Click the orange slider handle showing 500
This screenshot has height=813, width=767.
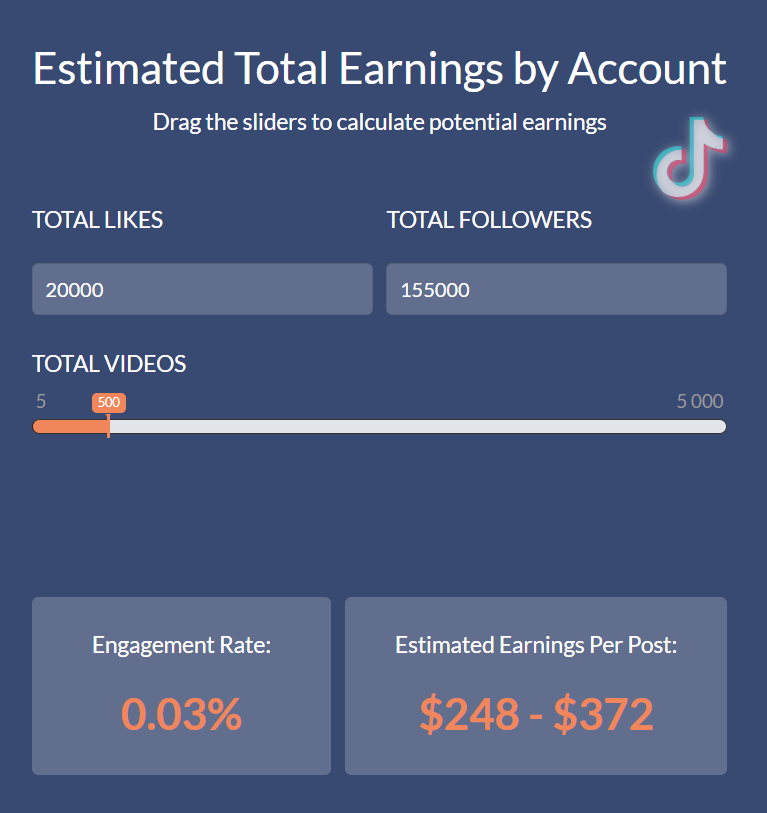pos(109,426)
